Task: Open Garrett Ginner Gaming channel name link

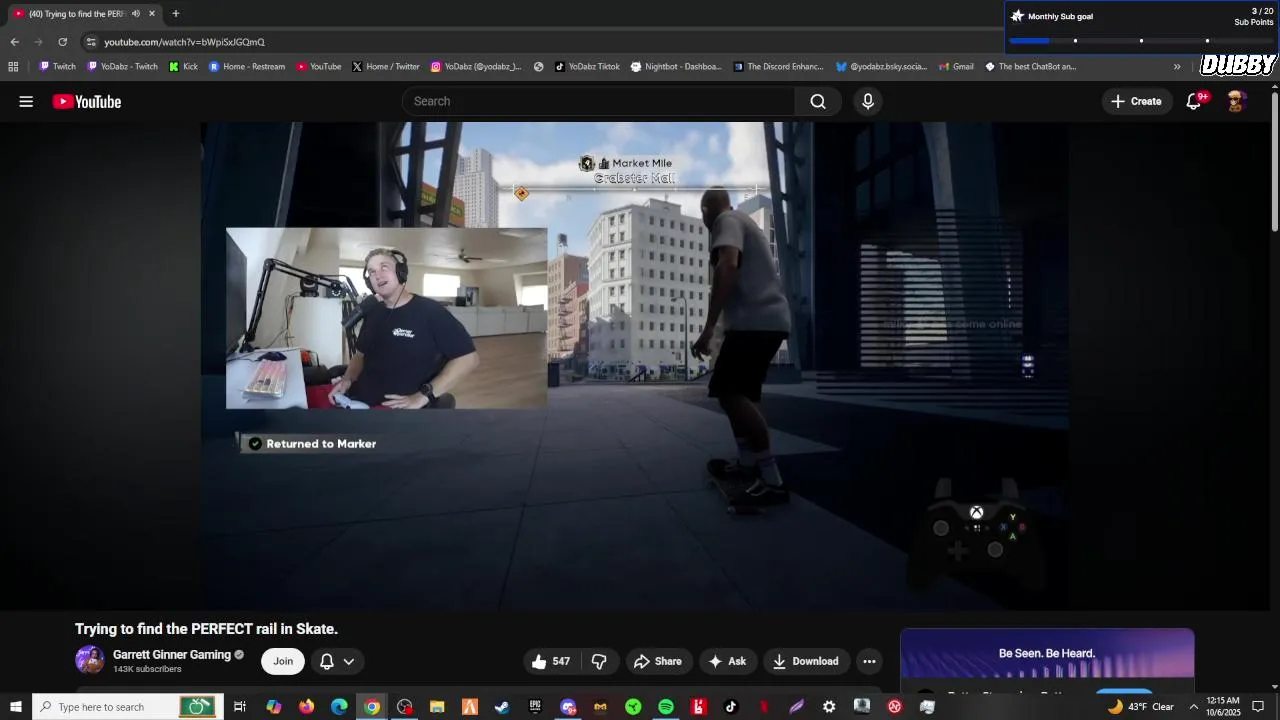Action: [x=172, y=655]
